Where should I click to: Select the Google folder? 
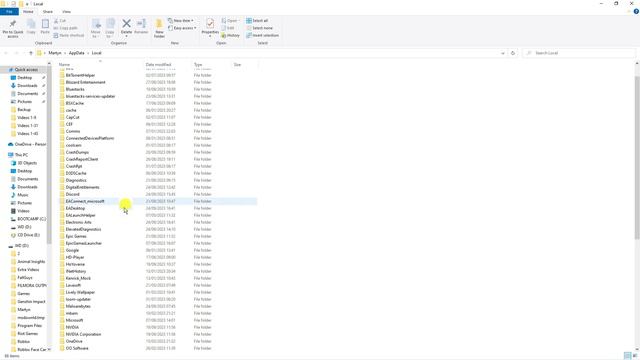coord(72,250)
